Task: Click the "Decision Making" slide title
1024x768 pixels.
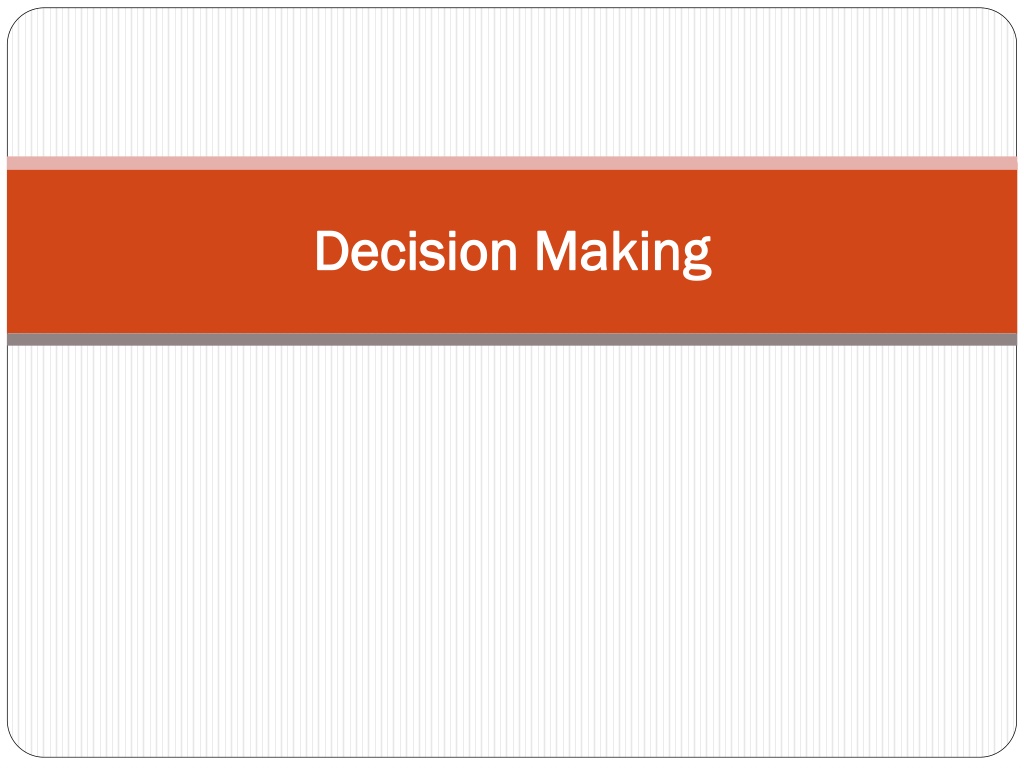Action: coord(513,252)
